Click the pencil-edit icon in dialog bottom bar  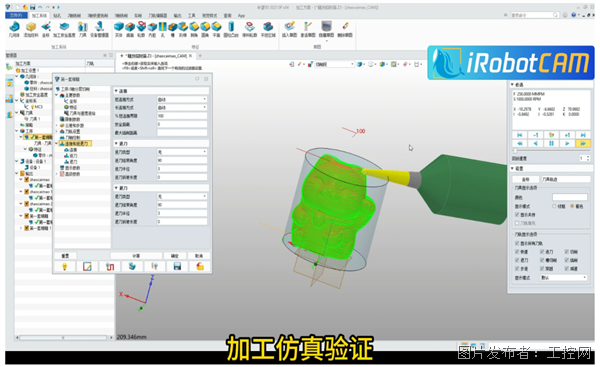[x=87, y=266]
